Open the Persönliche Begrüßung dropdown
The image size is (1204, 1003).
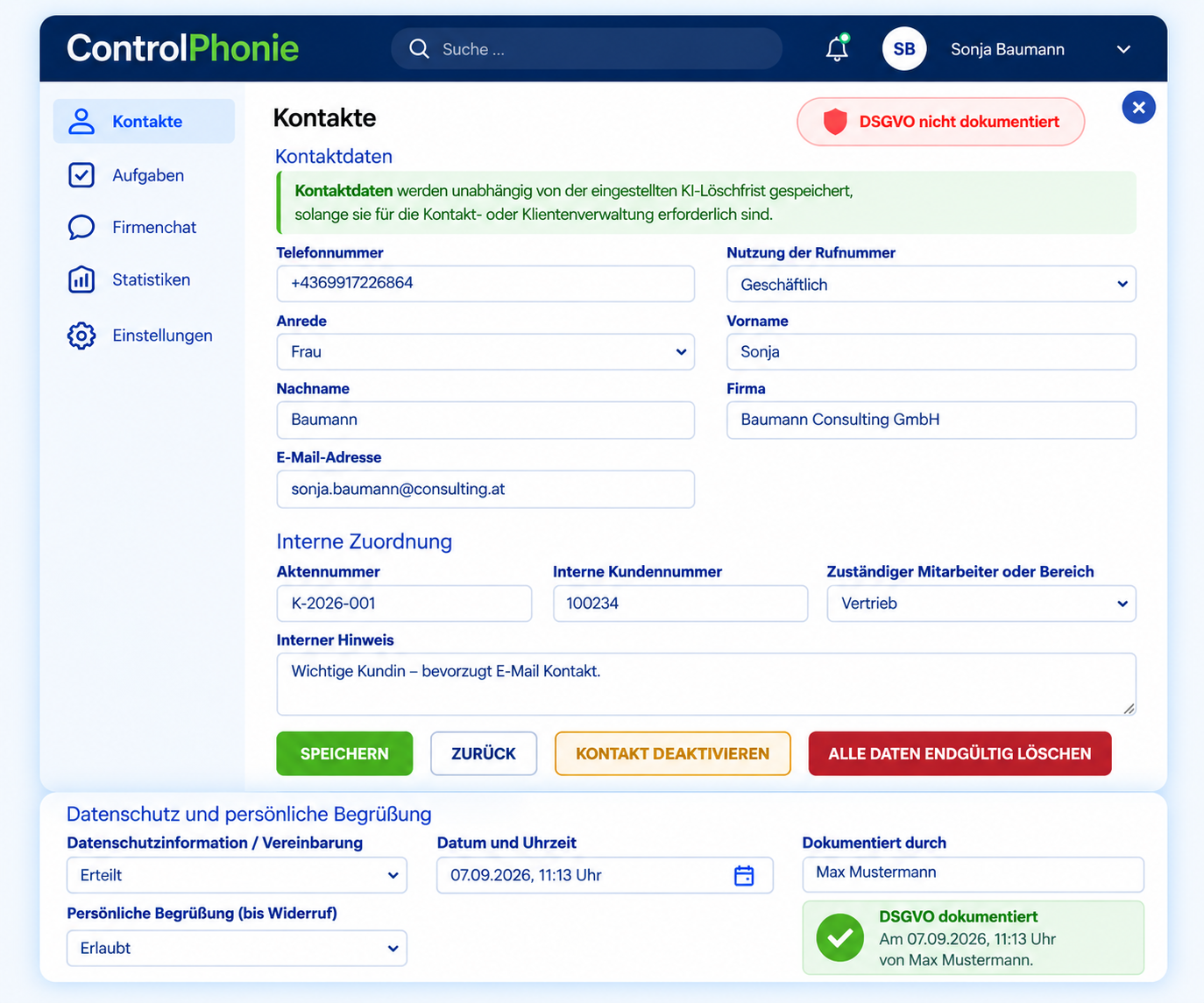(x=237, y=948)
